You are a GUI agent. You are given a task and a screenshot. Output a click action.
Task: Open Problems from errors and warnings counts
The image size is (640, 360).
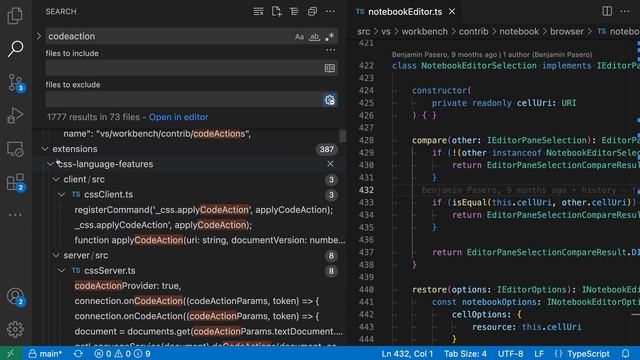pyautogui.click(x=122, y=353)
